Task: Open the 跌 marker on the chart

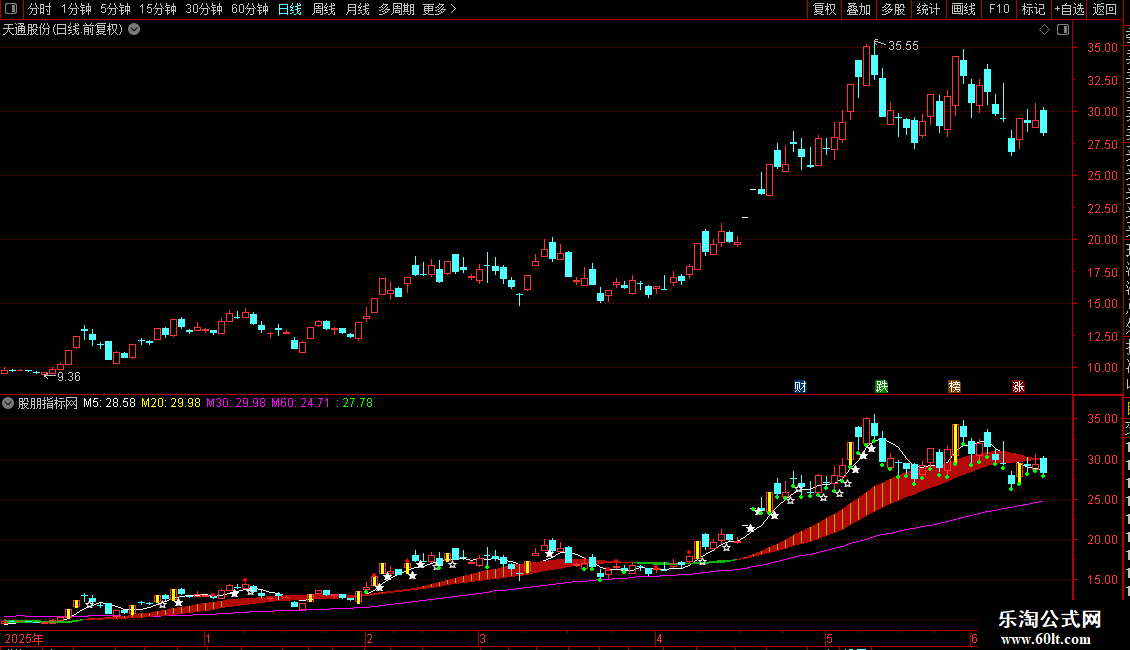Action: [x=881, y=387]
